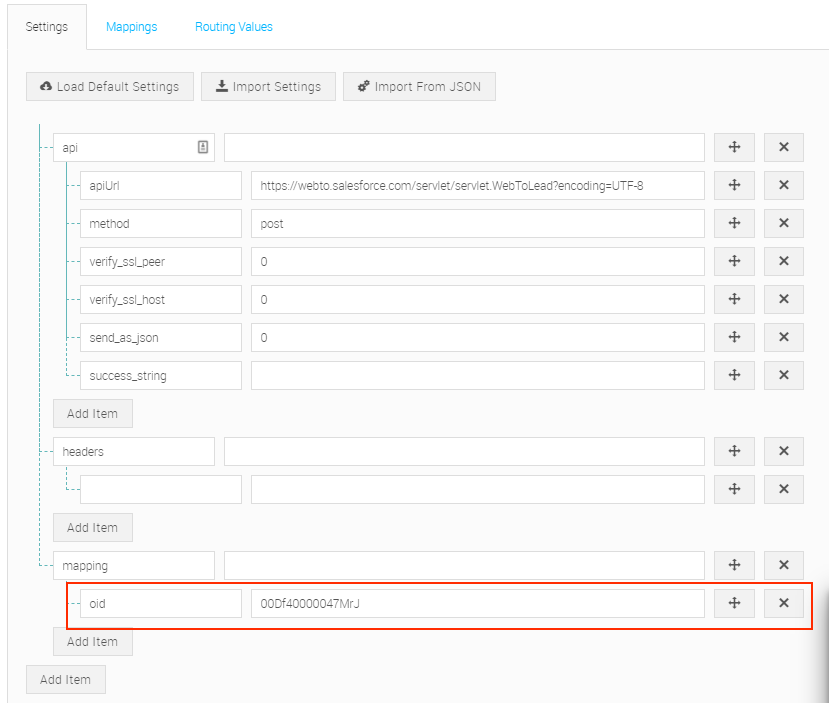Switch to the Mappings tab

[131, 26]
